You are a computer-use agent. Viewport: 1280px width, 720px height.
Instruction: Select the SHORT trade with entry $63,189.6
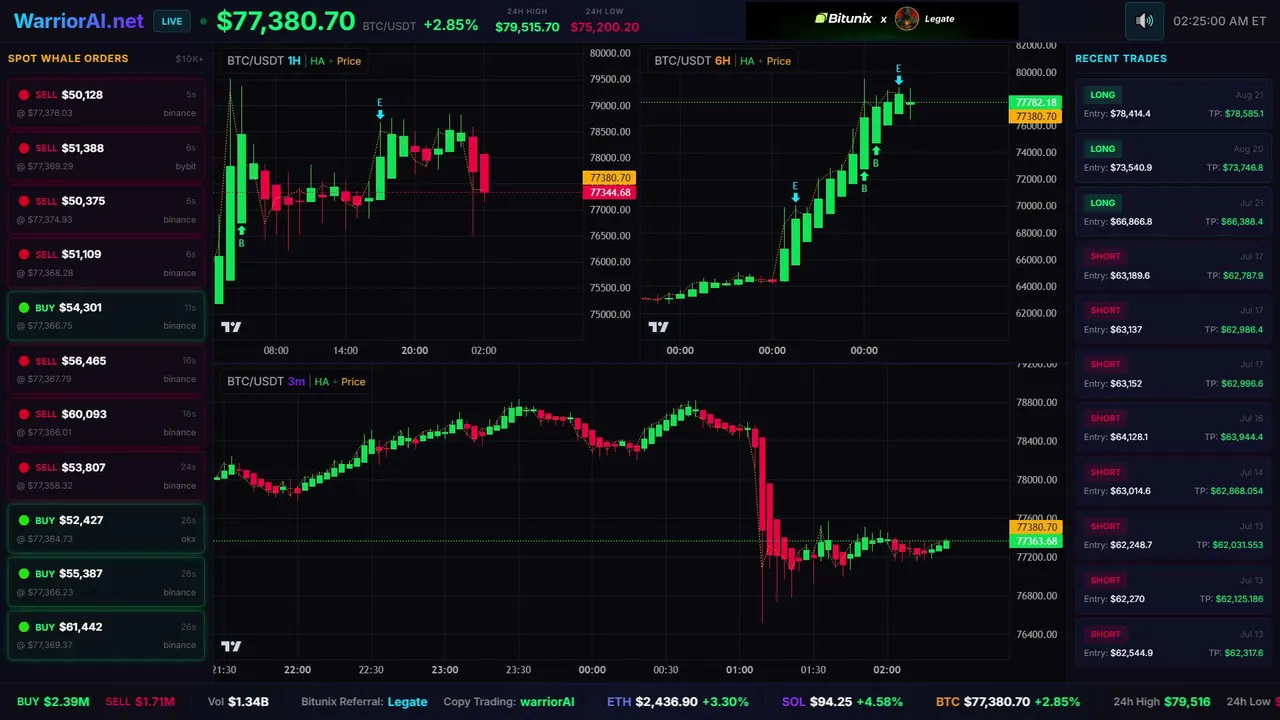point(1173,266)
